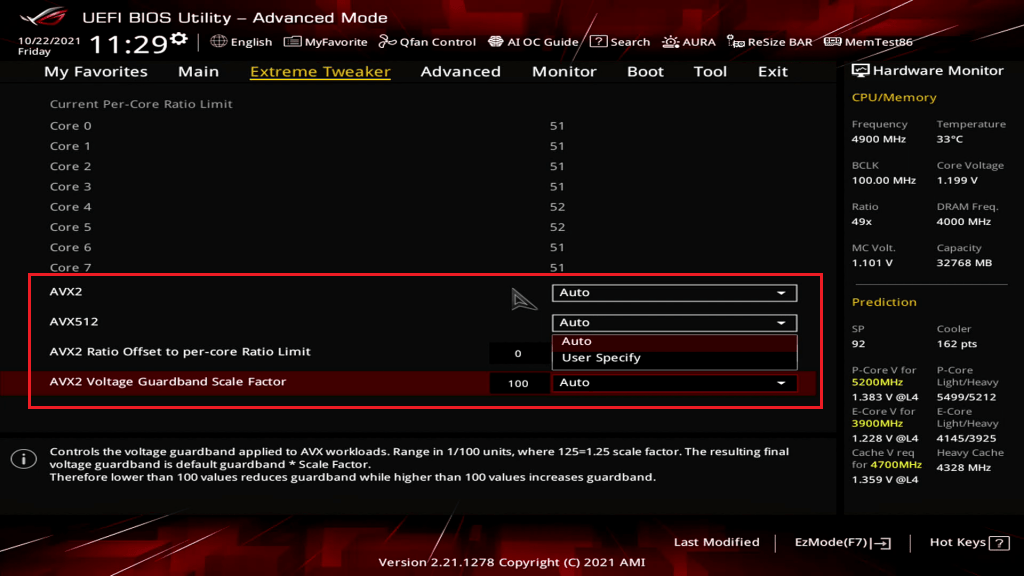The height and width of the screenshot is (576, 1024).
Task: Open the My Favorites tab
Action: coord(96,71)
